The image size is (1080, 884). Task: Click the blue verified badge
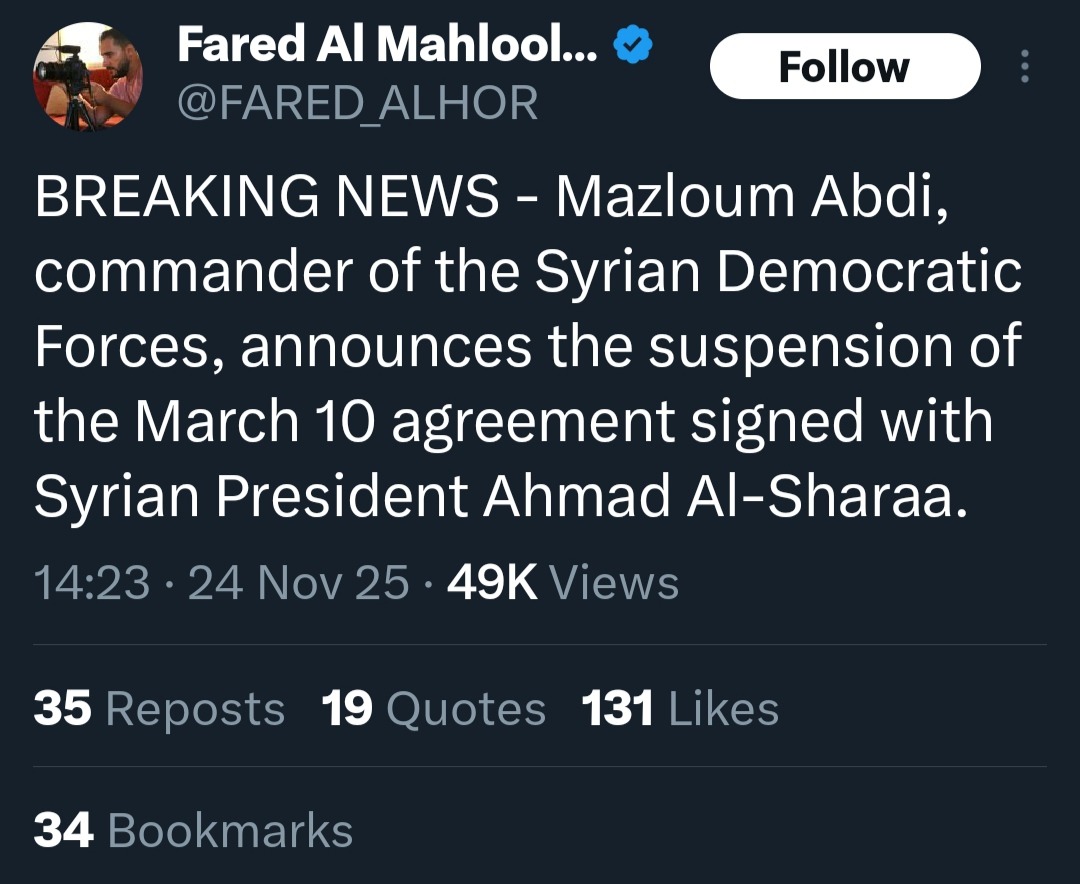[x=633, y=47]
